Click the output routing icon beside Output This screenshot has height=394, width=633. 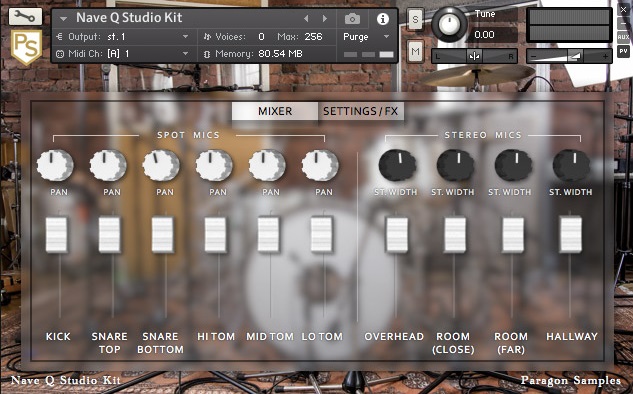click(59, 37)
